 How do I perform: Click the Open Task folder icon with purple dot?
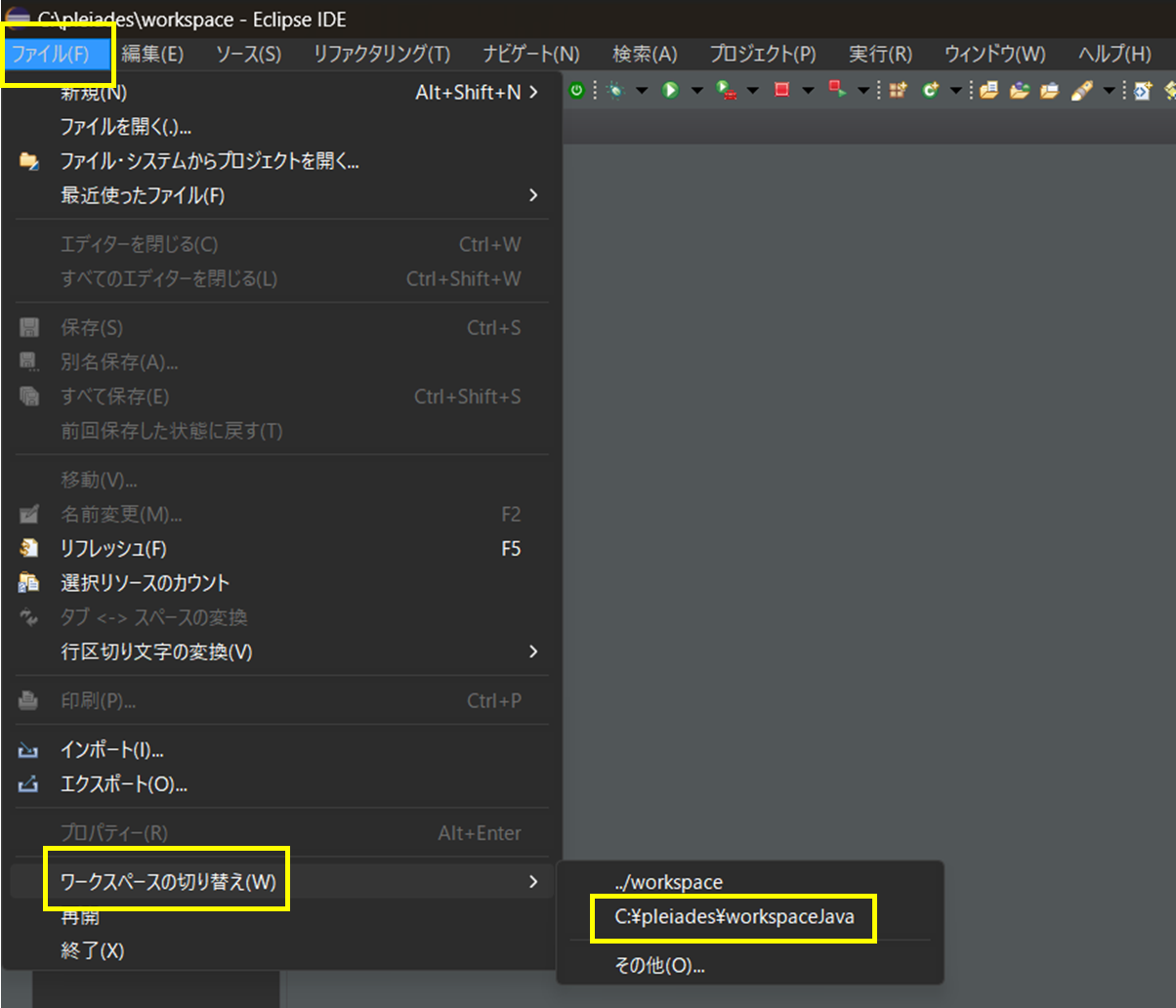click(1020, 90)
